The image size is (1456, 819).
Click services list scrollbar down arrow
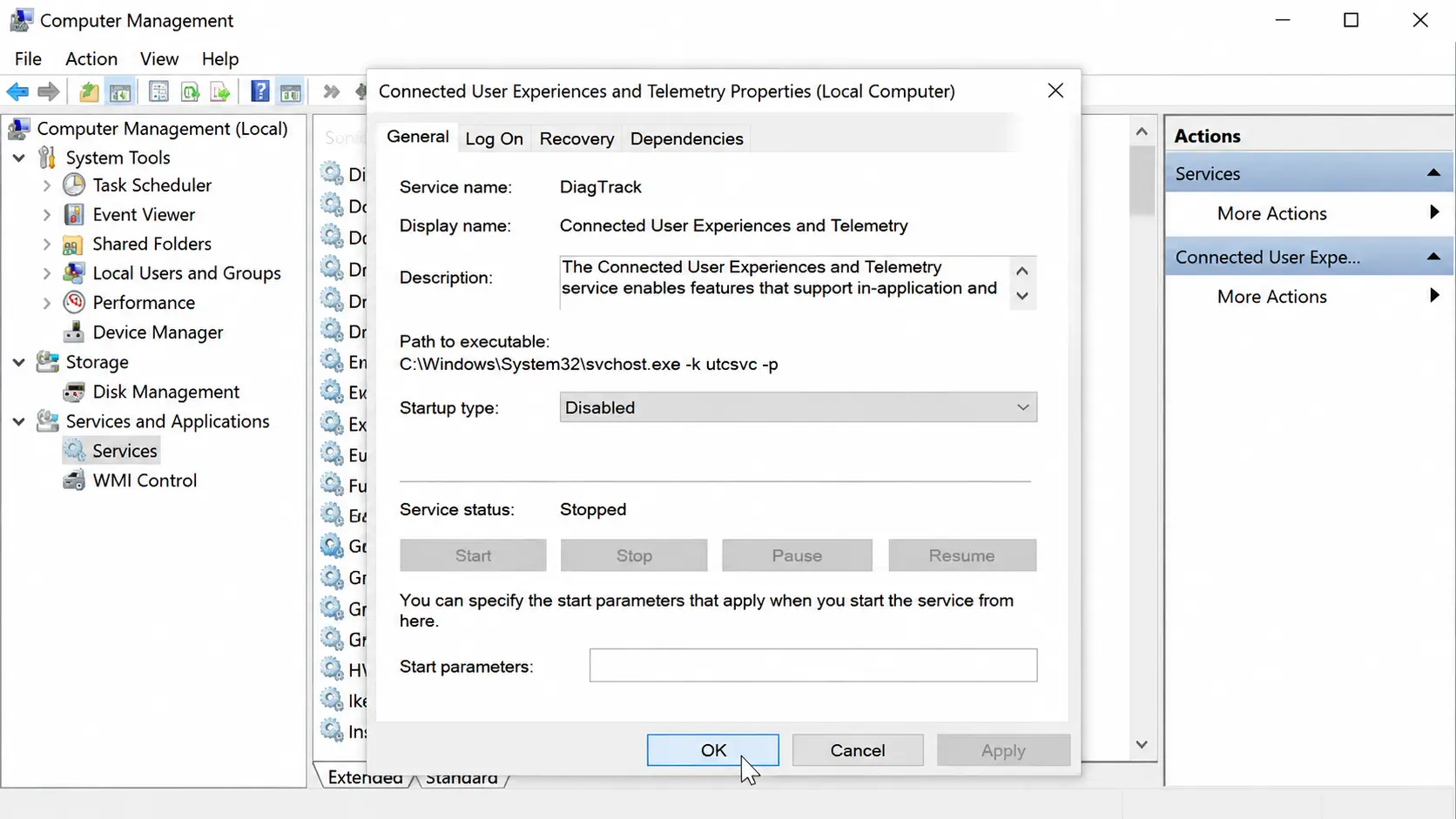[1142, 745]
